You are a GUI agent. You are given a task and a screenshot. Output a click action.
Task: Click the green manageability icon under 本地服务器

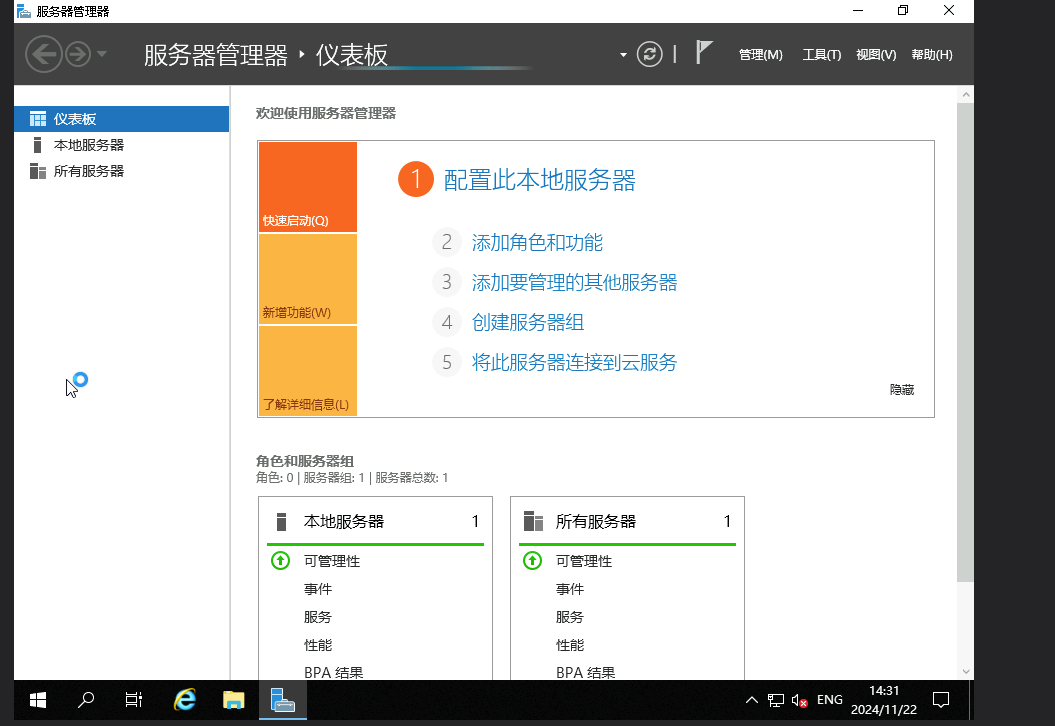281,561
